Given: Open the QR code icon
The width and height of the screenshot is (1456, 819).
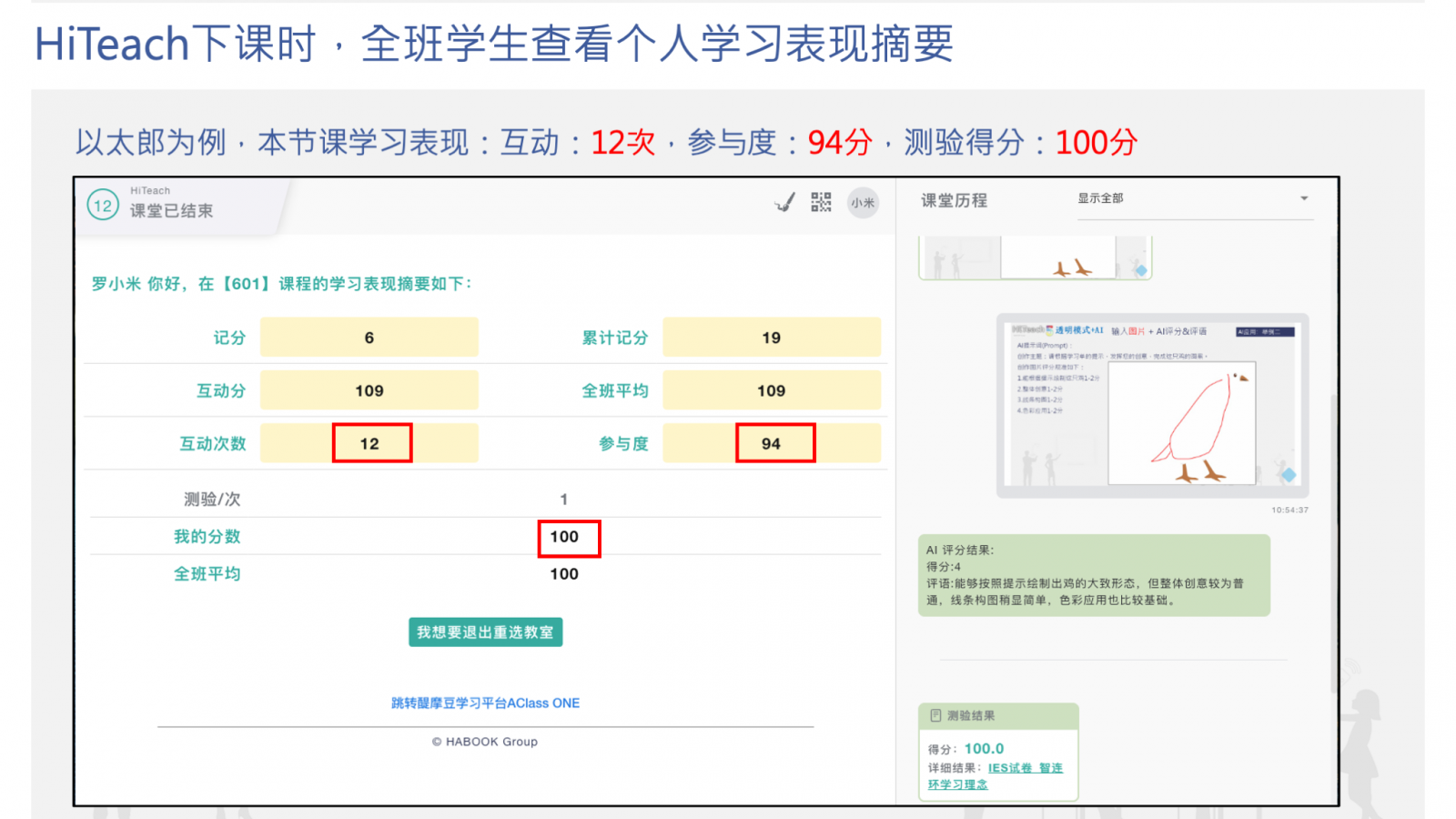Looking at the screenshot, I should point(820,203).
